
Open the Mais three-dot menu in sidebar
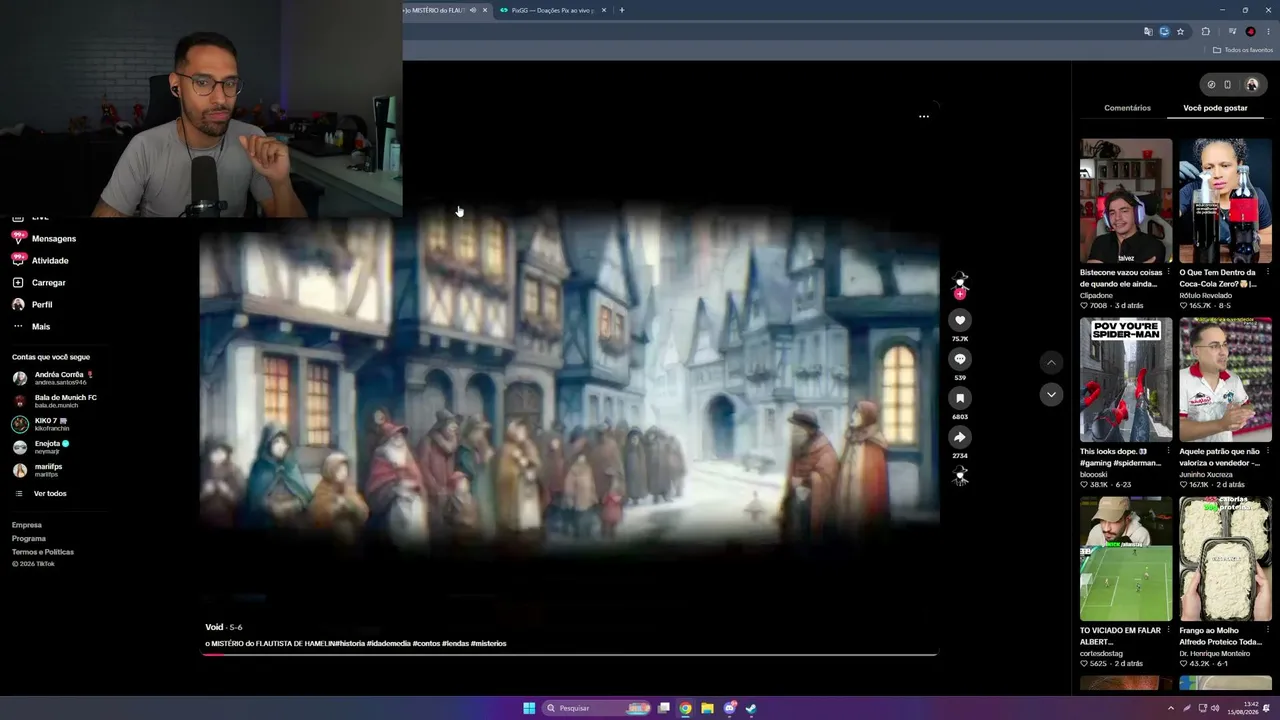(18, 326)
